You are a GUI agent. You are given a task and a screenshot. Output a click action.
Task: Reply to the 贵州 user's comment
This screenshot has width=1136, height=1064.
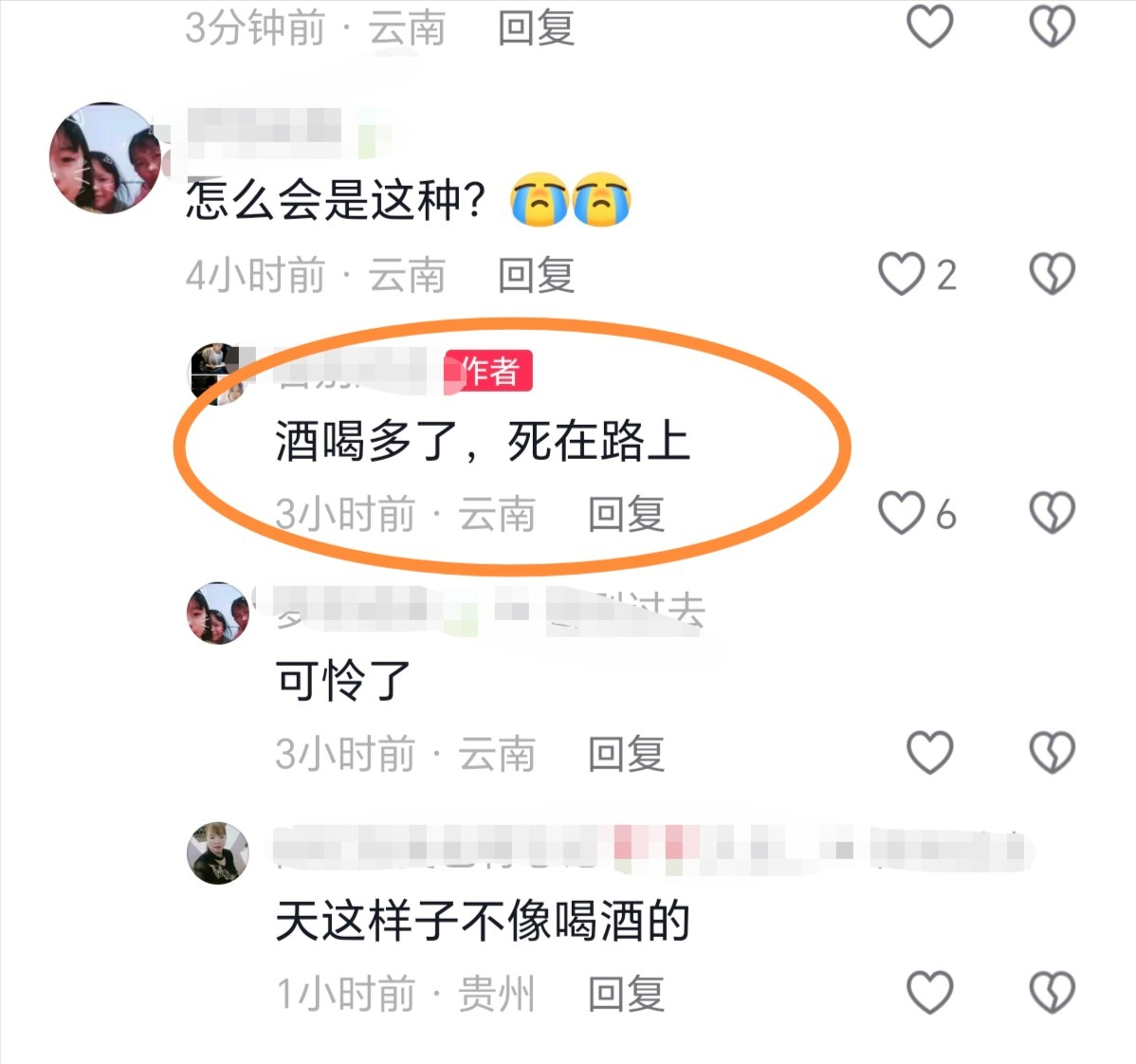click(x=626, y=993)
